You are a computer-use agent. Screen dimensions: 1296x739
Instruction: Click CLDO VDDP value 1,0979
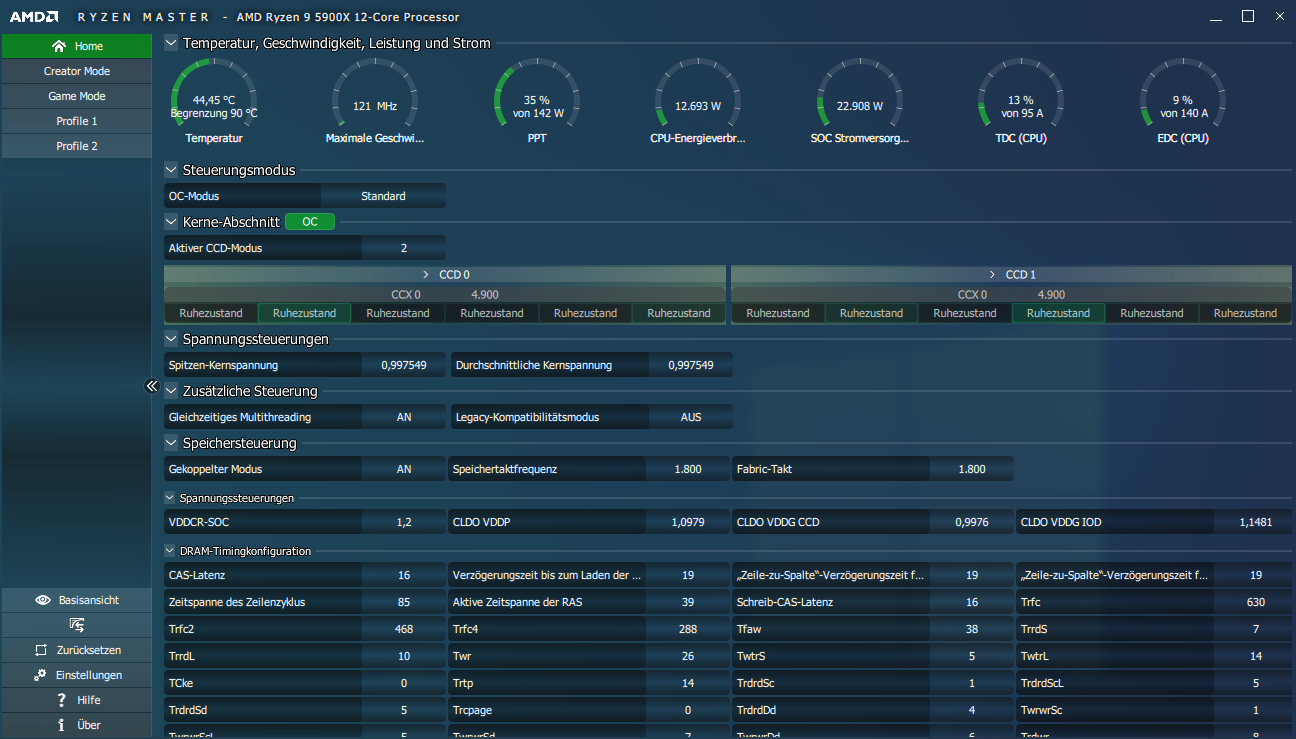point(688,522)
